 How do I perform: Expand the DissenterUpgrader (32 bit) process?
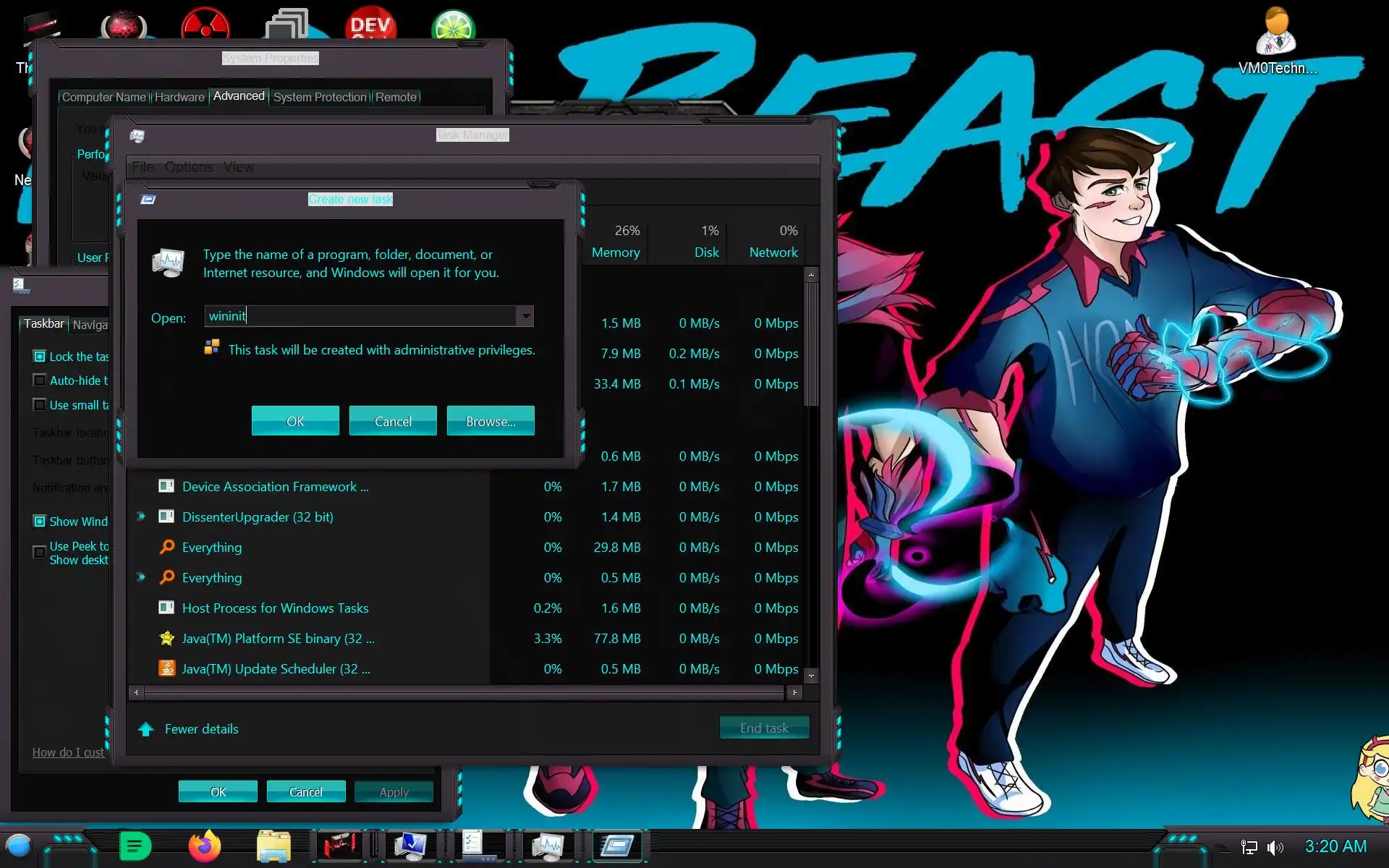141,516
